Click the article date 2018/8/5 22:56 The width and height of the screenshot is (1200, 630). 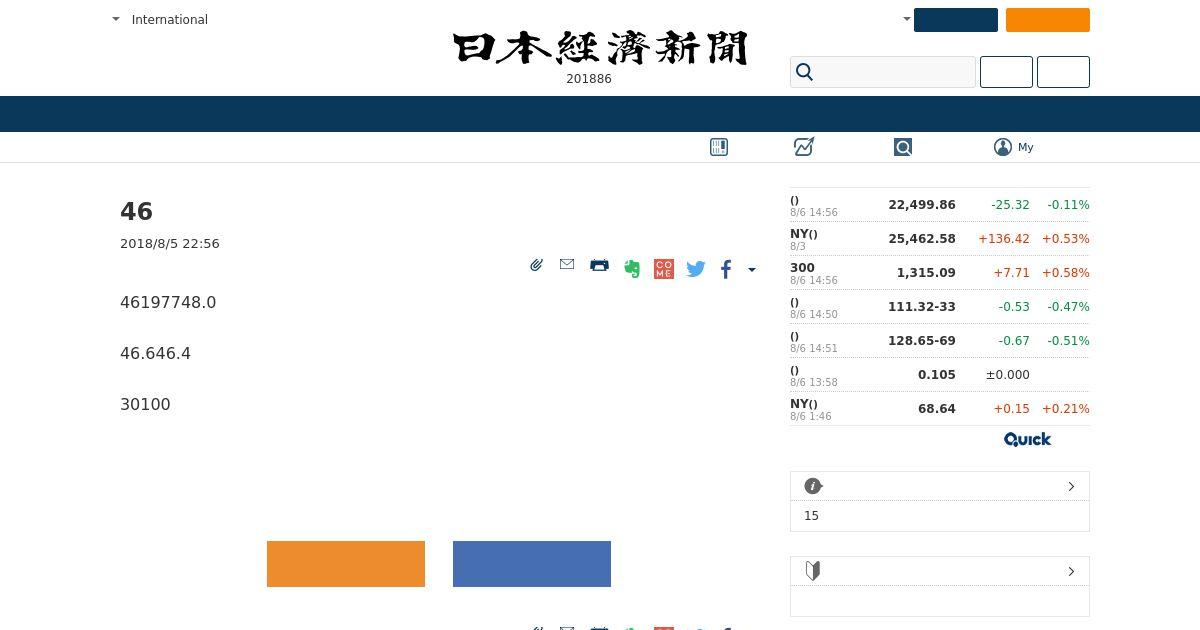(x=170, y=244)
